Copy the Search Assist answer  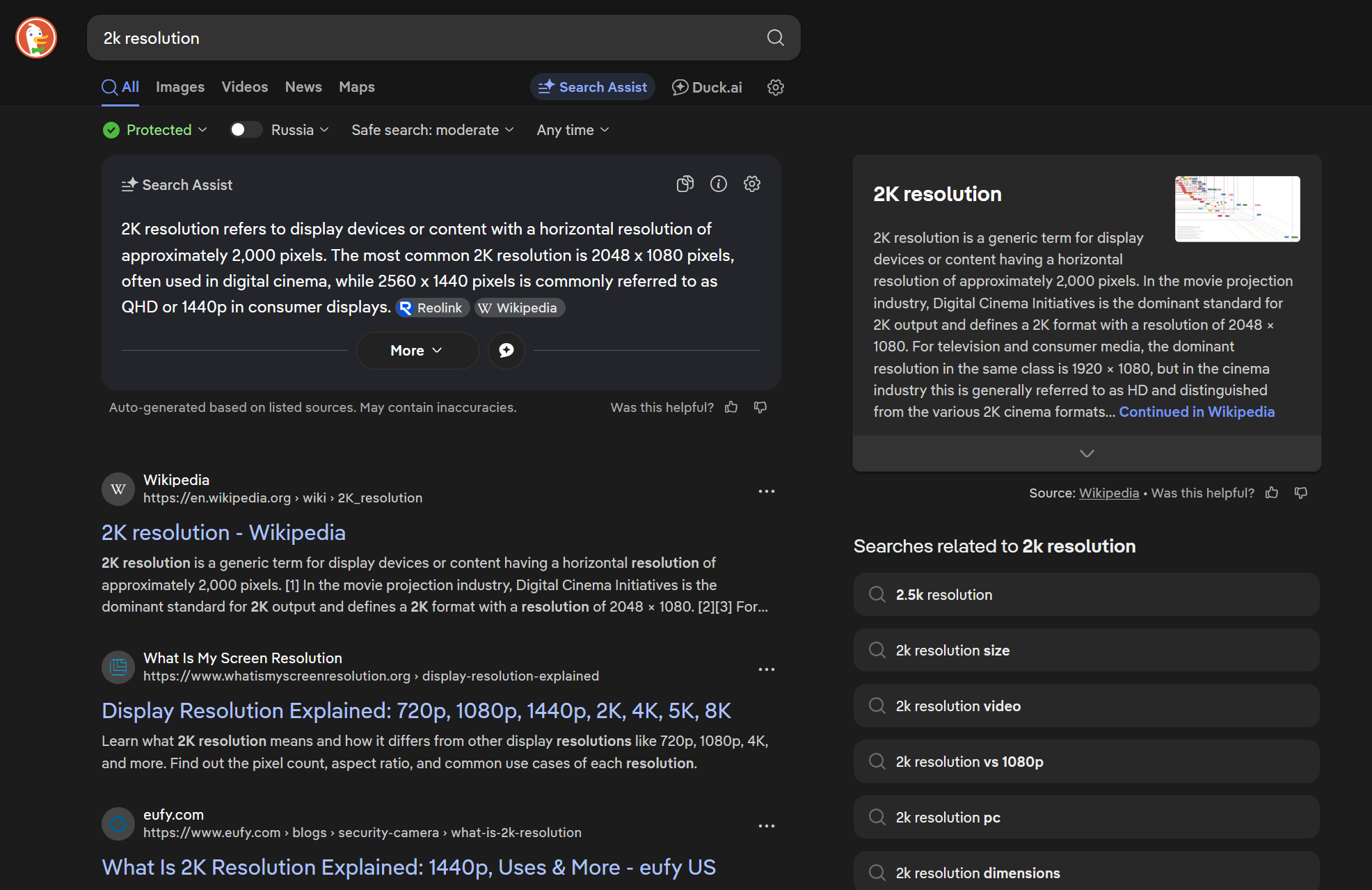tap(685, 184)
